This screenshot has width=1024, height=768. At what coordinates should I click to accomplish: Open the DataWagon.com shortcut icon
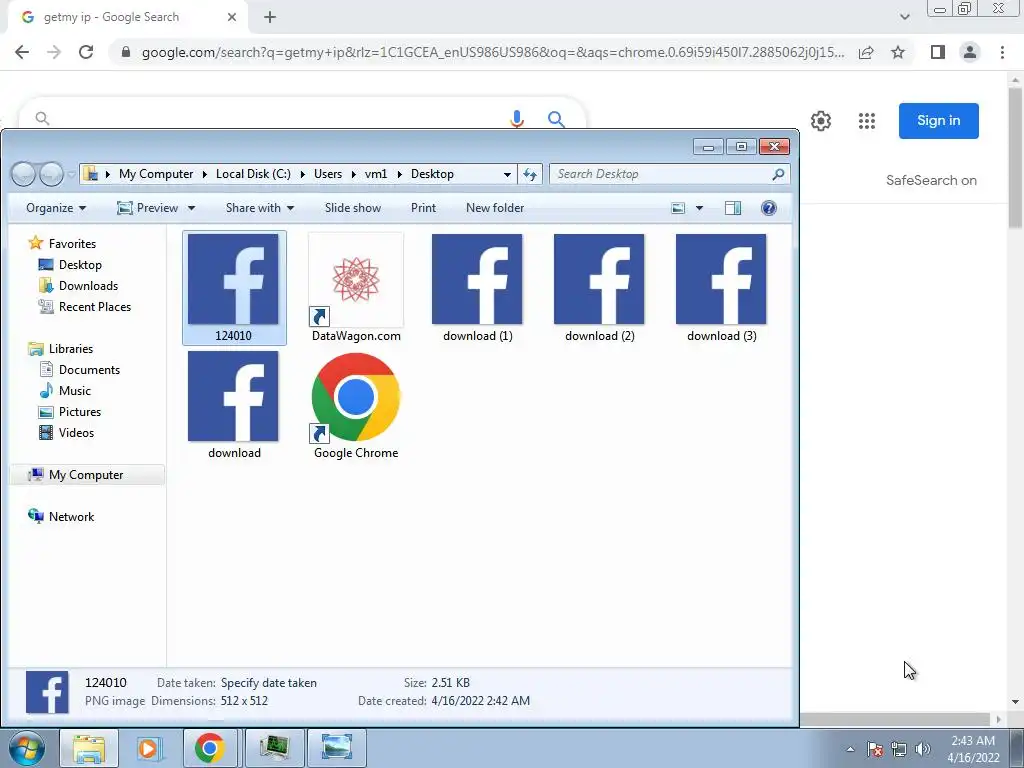point(356,287)
